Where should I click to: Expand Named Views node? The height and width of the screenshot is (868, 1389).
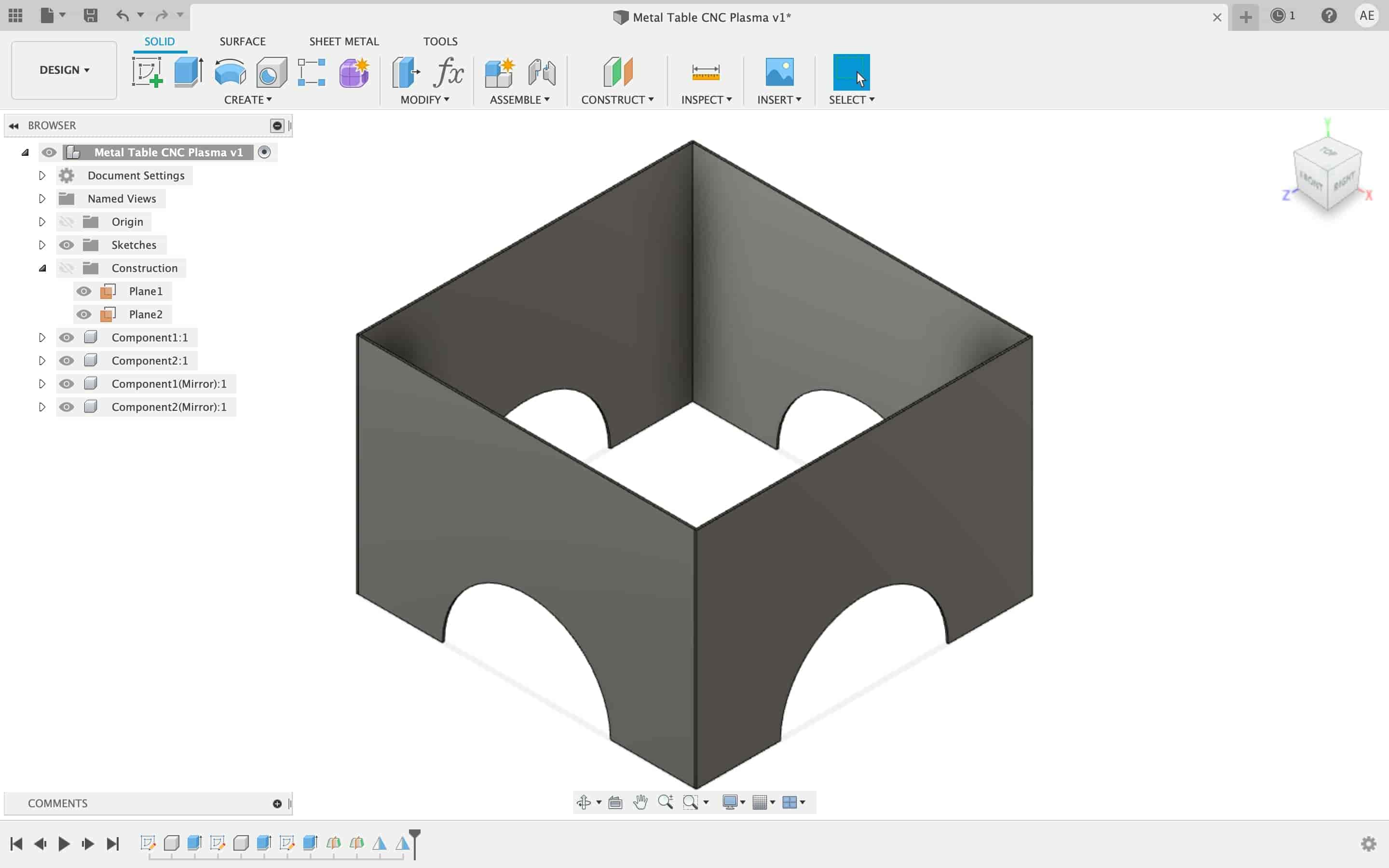click(42, 199)
